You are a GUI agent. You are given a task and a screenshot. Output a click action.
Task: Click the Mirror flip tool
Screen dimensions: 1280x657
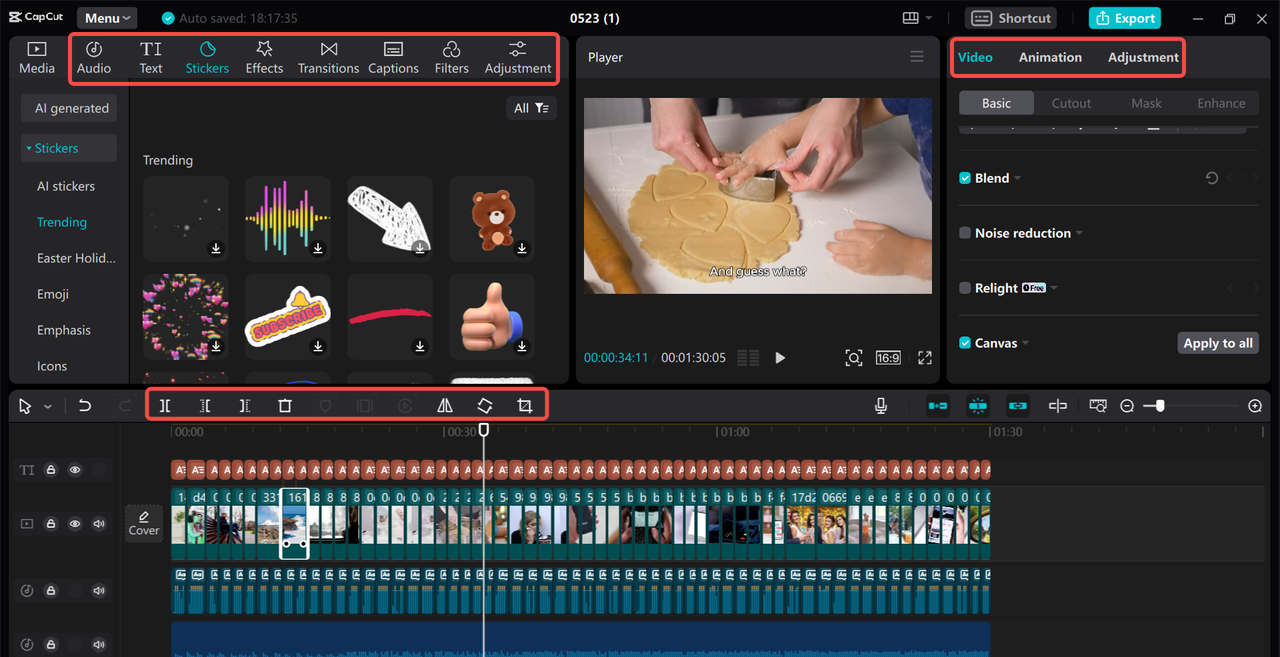445,406
